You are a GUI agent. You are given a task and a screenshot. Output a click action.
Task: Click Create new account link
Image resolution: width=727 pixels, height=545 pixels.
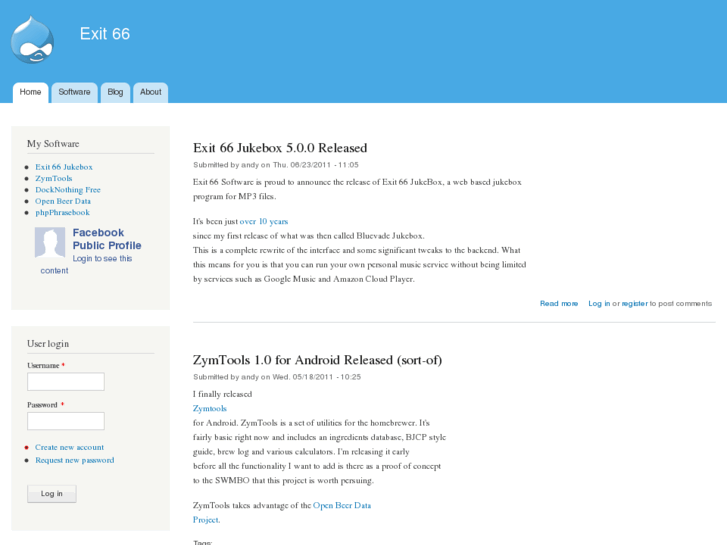pos(69,447)
